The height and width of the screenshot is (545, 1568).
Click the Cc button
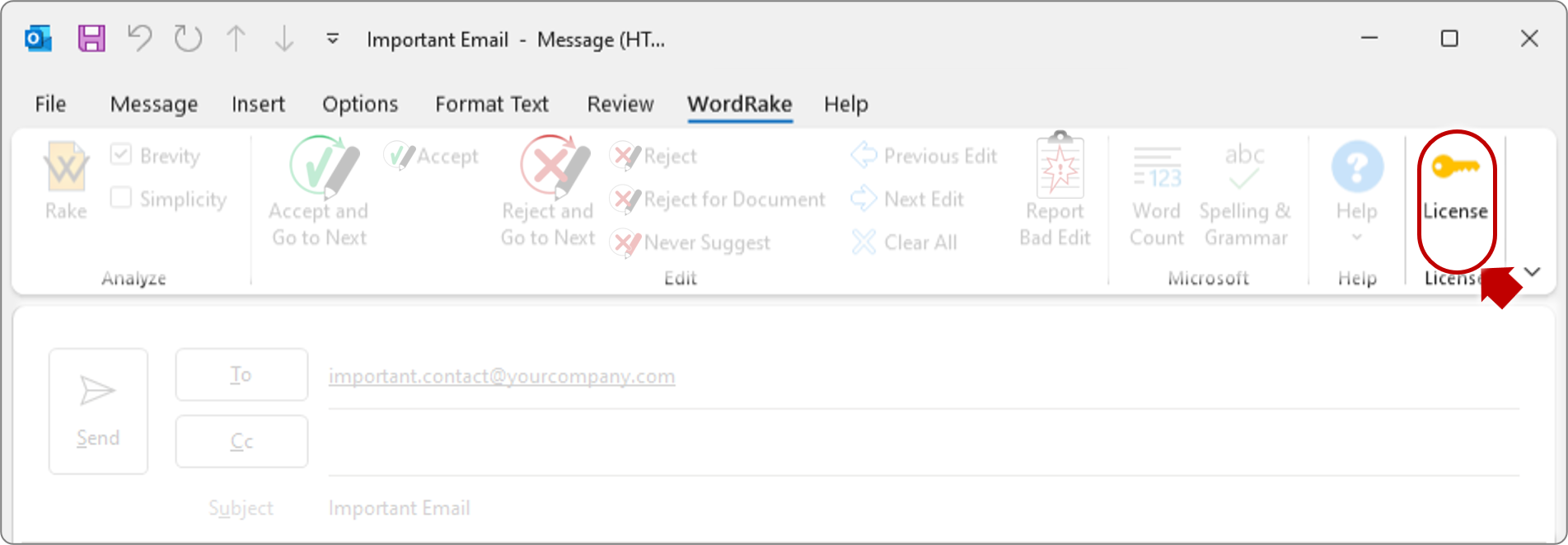241,441
